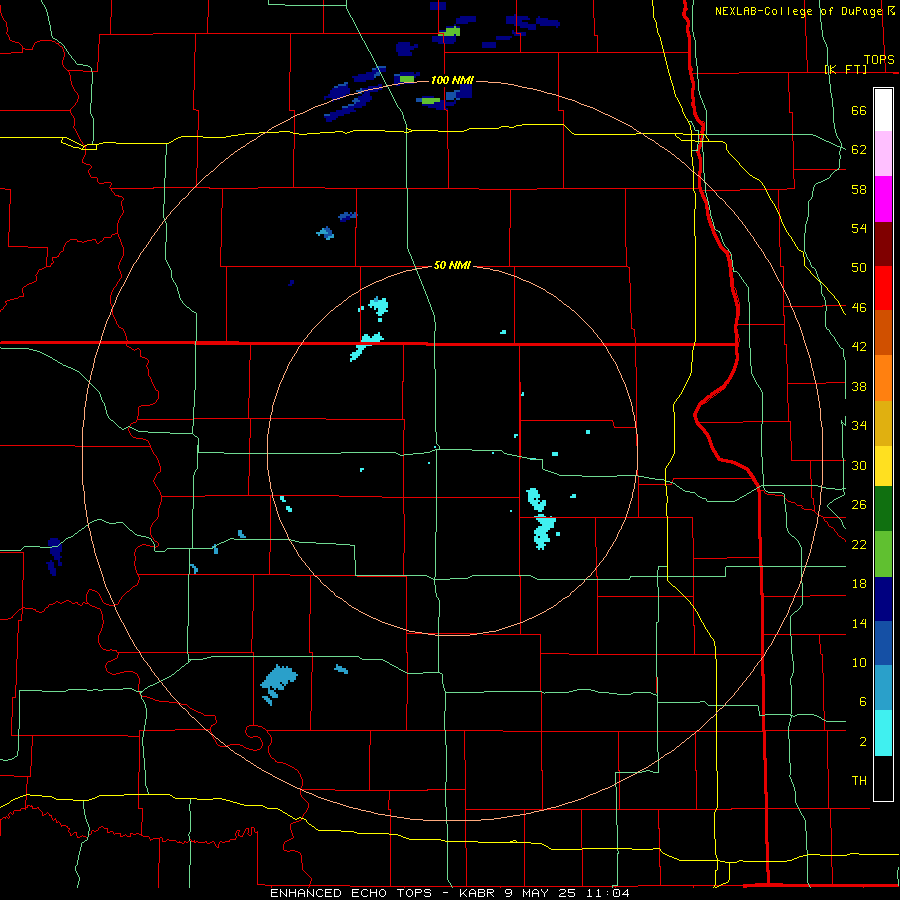Click the gold mustard legend band
This screenshot has width=900, height=900.
pos(883,423)
